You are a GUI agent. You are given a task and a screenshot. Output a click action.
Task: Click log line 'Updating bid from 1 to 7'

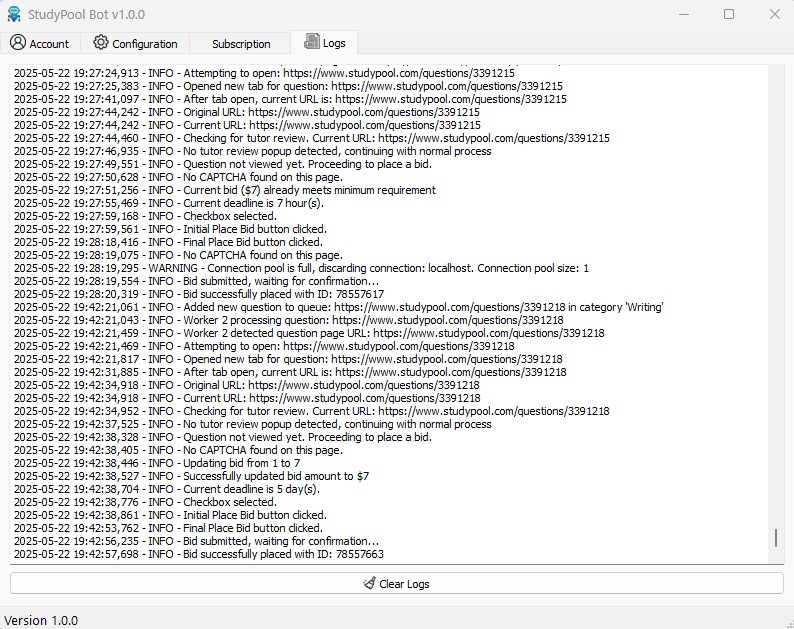(x=157, y=463)
